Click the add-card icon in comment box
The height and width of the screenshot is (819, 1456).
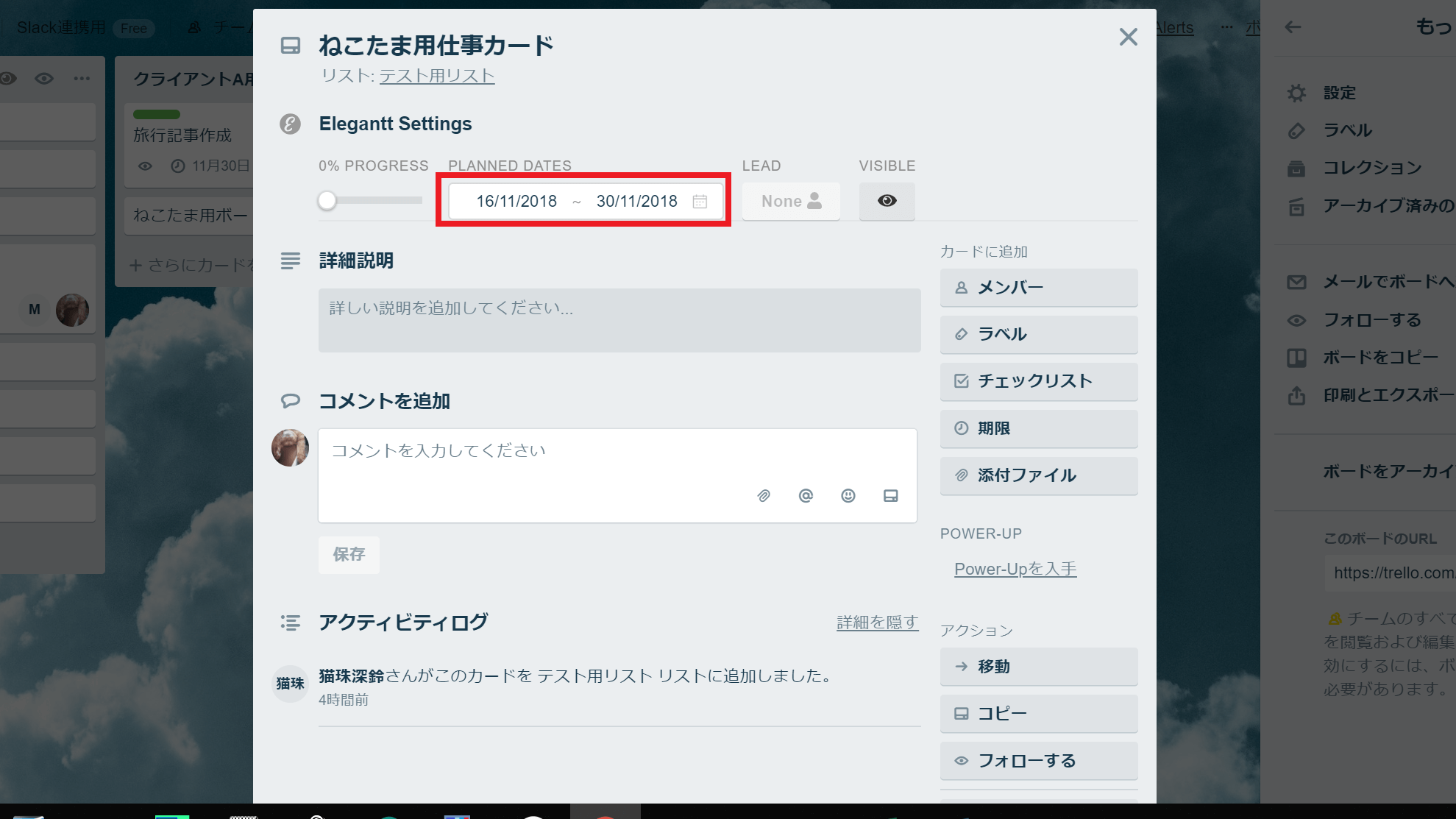890,496
